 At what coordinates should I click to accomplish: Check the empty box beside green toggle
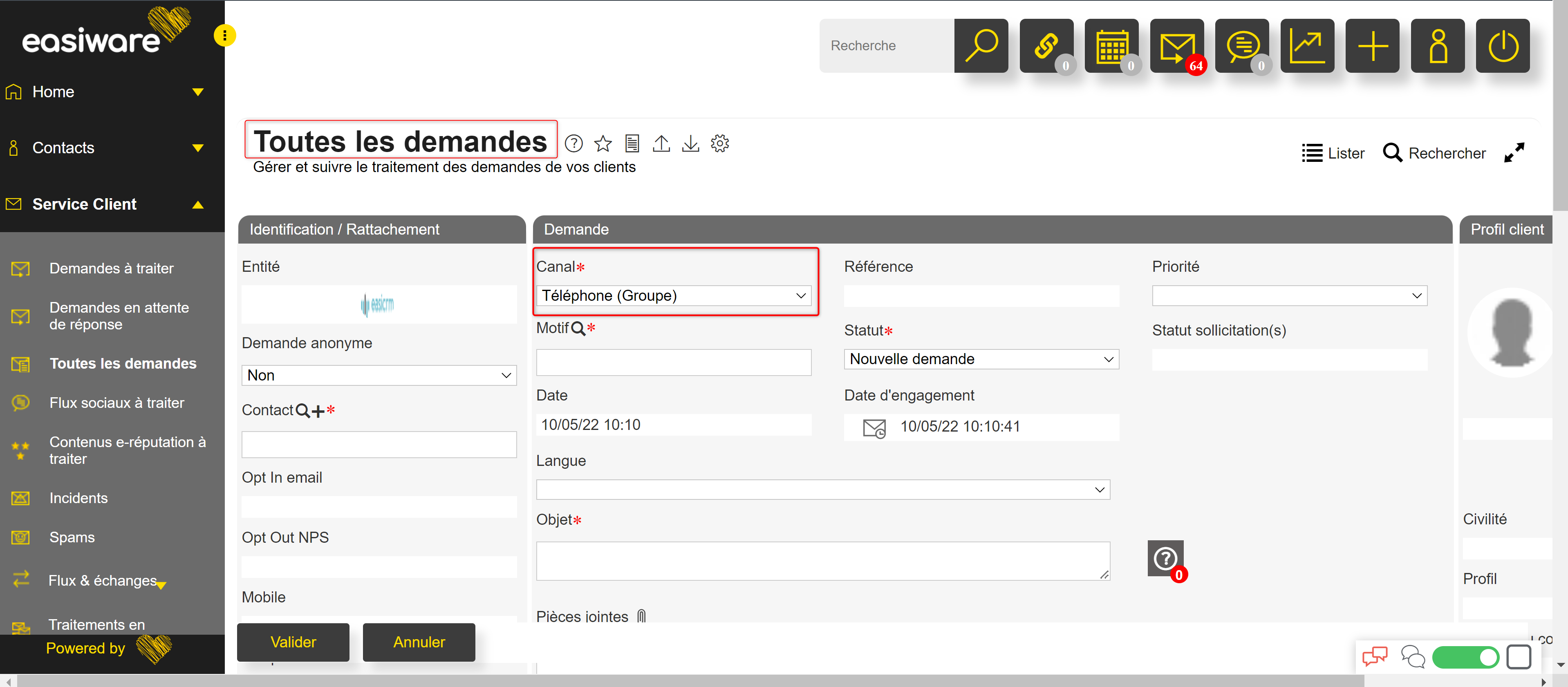click(1518, 657)
